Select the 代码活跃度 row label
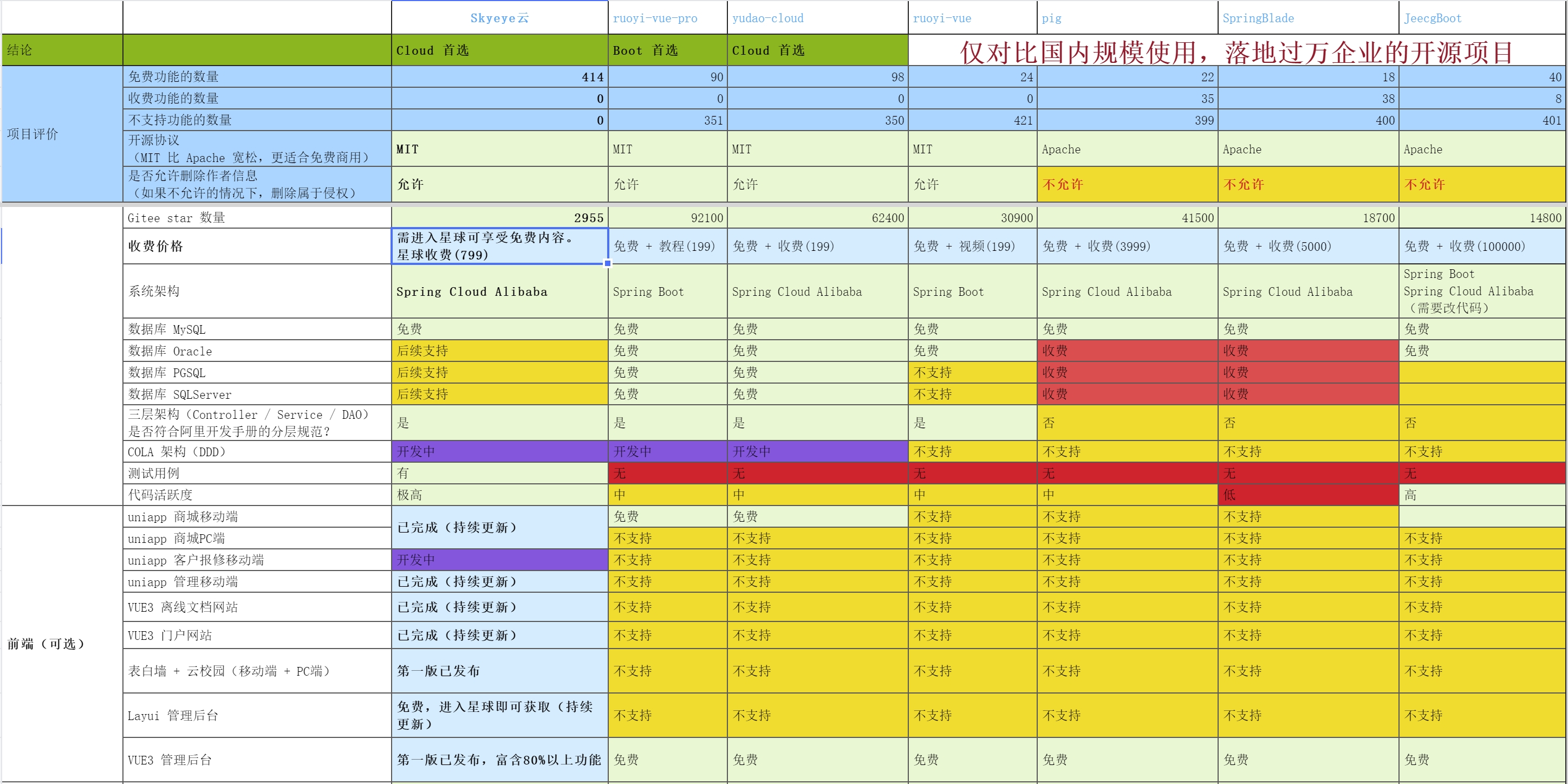Screen dimensions: 1568x784 257,495
